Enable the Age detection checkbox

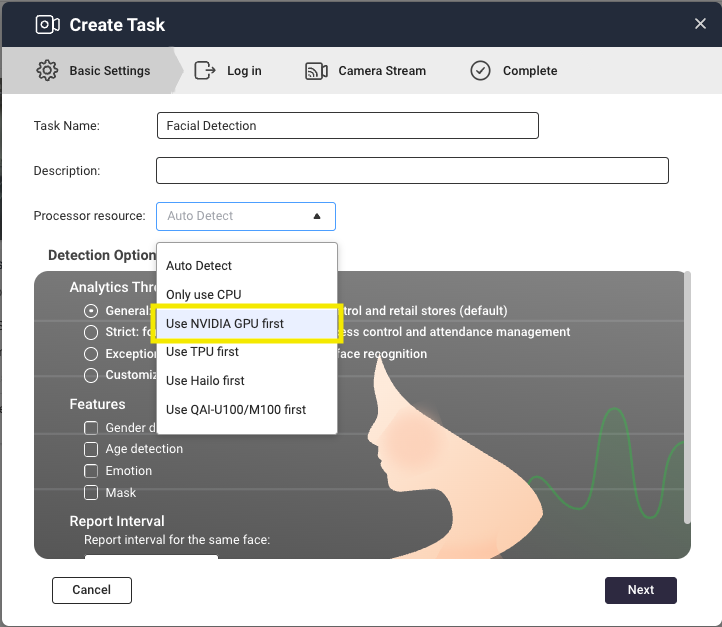point(91,450)
